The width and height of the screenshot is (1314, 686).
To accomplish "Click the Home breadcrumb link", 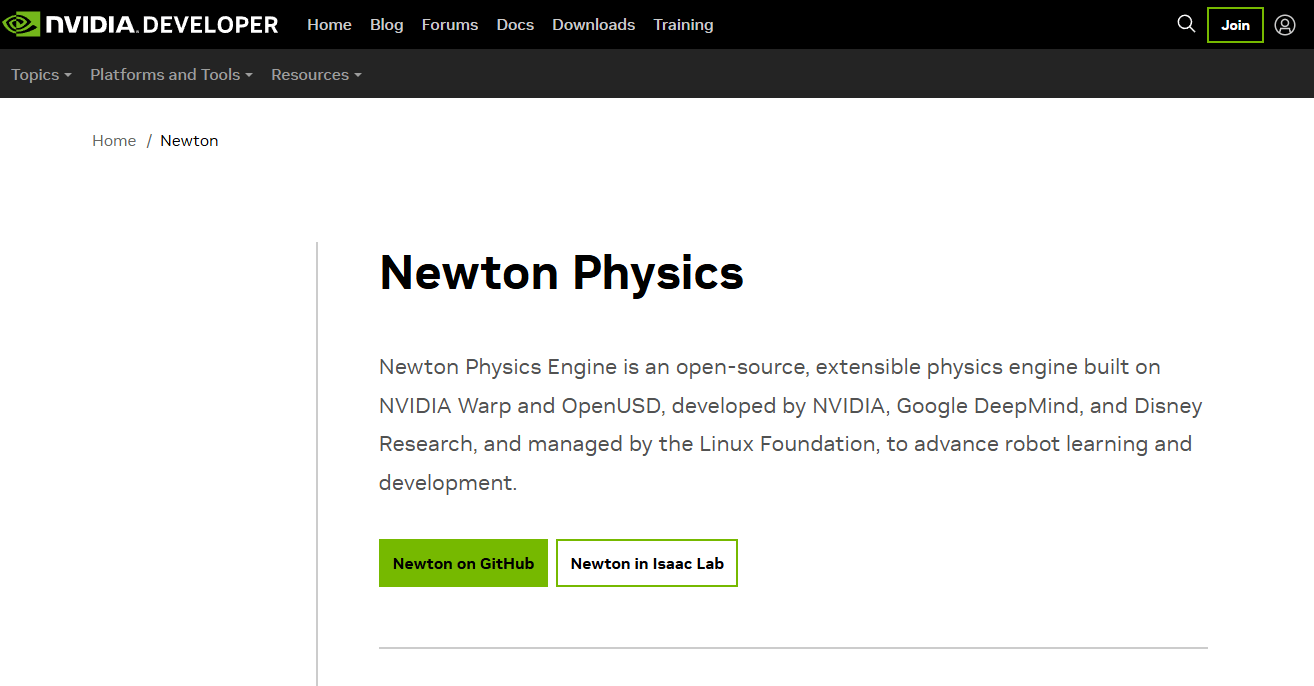I will click(114, 141).
